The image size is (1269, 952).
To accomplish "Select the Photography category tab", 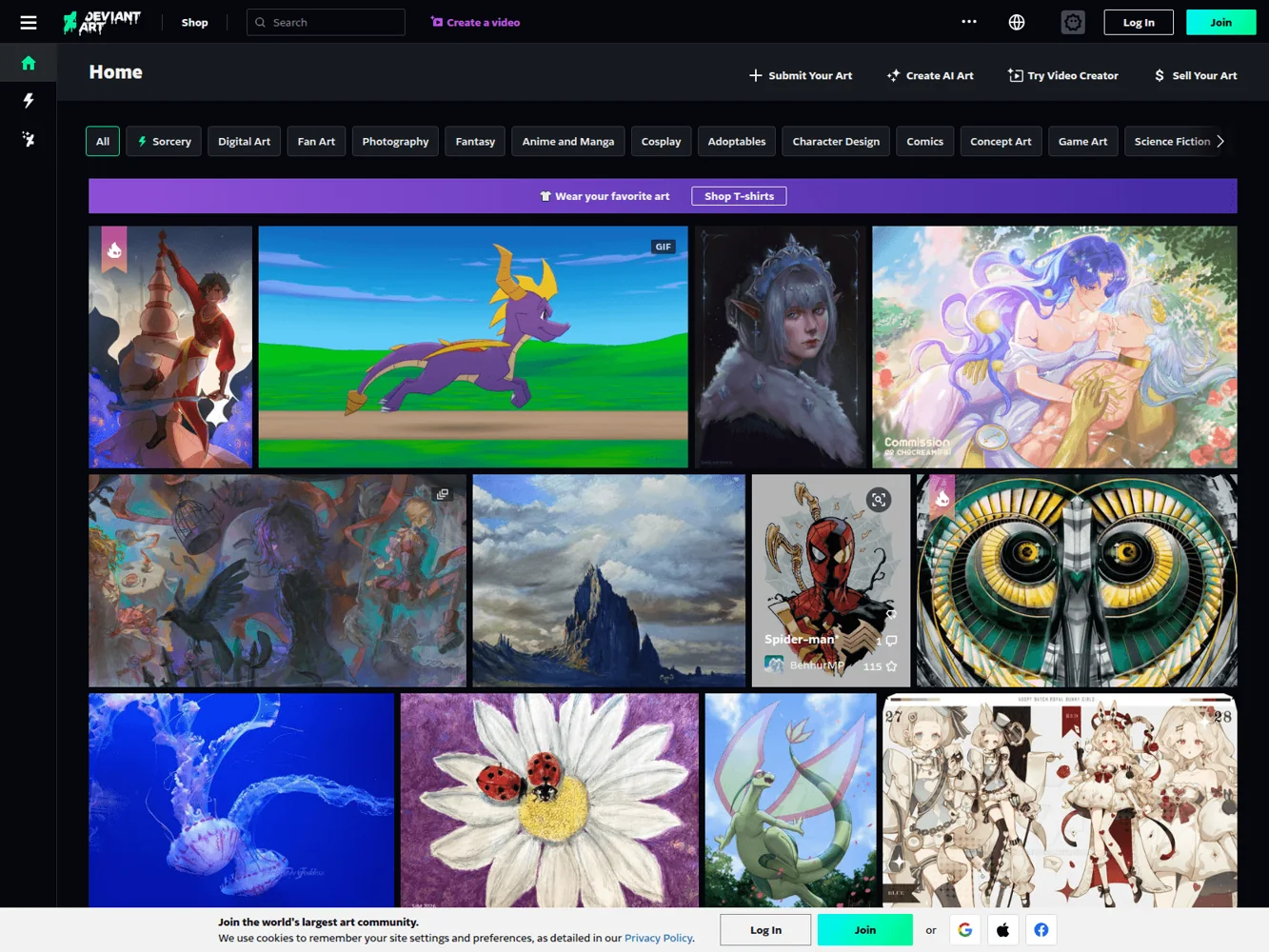I will [395, 141].
